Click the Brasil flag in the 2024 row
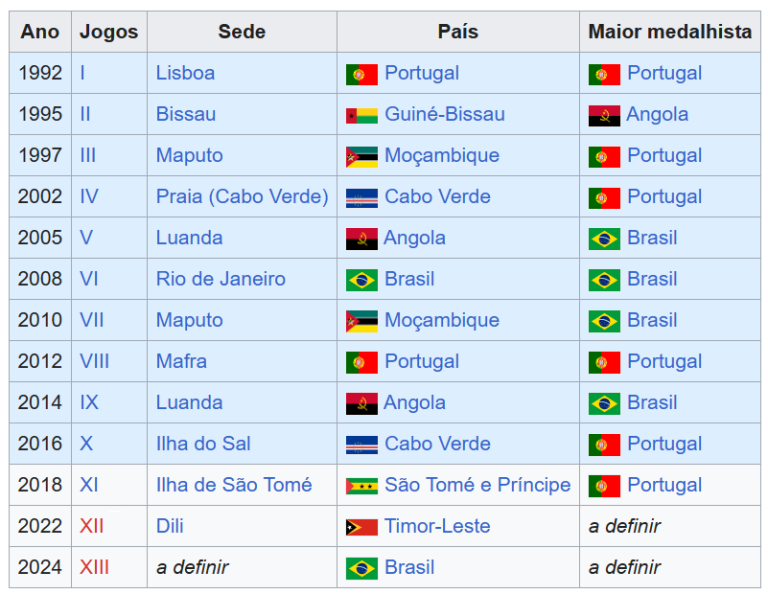 point(361,569)
